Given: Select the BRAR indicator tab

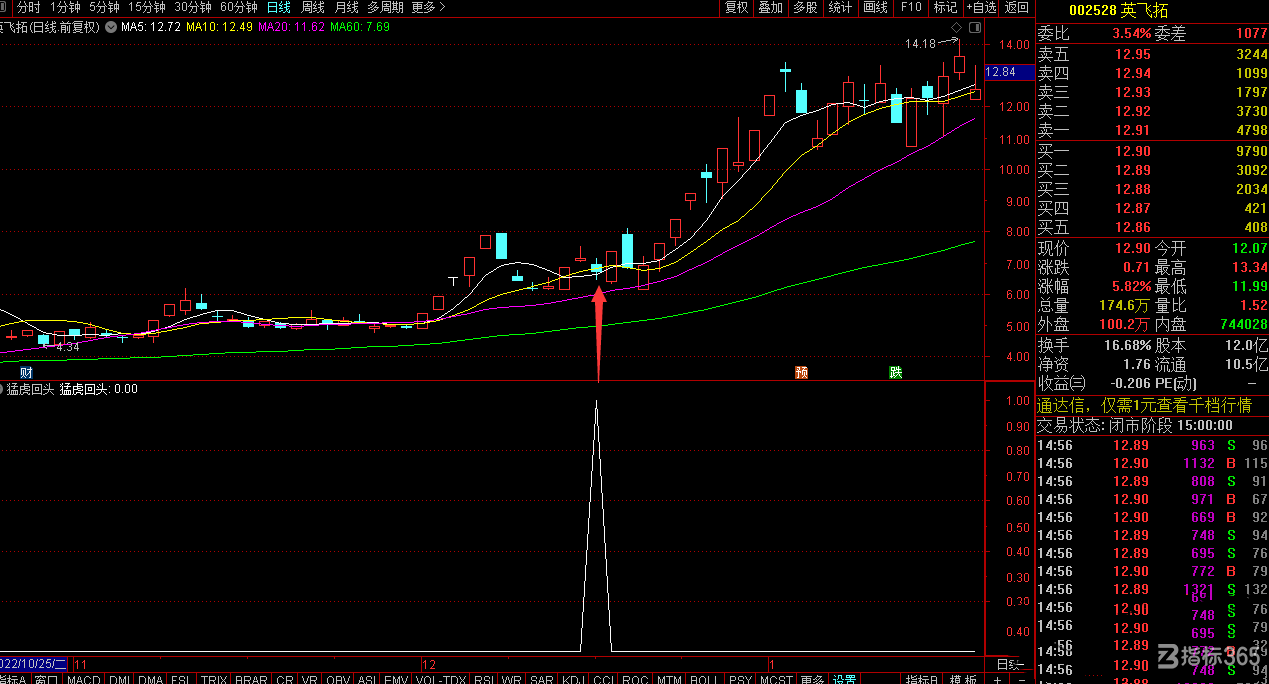Looking at the screenshot, I should click(252, 679).
